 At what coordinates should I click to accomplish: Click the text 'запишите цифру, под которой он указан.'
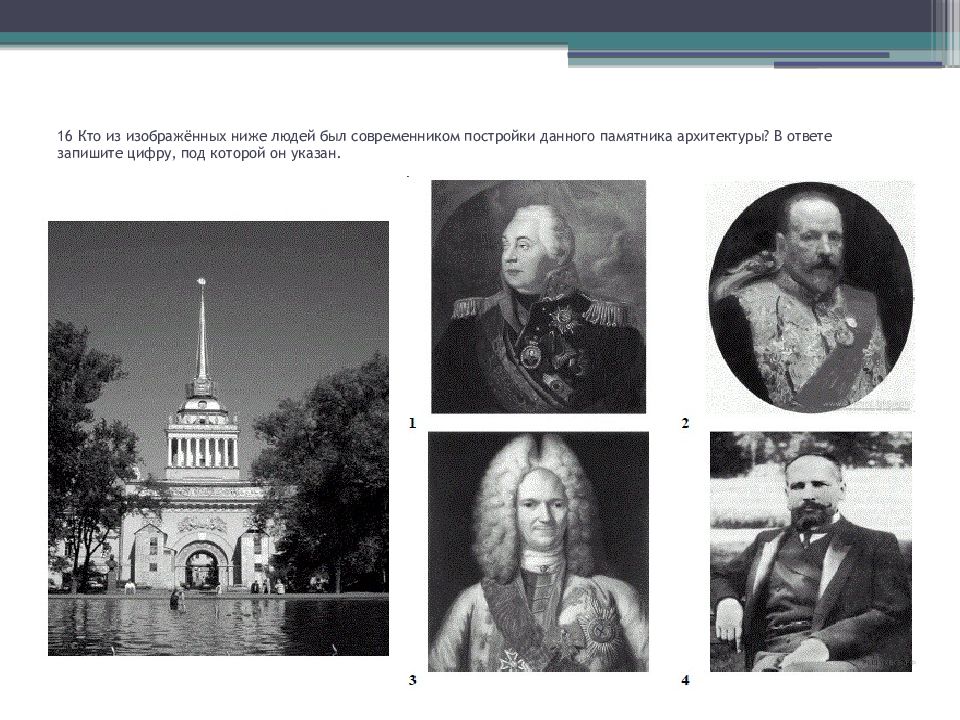tap(199, 153)
